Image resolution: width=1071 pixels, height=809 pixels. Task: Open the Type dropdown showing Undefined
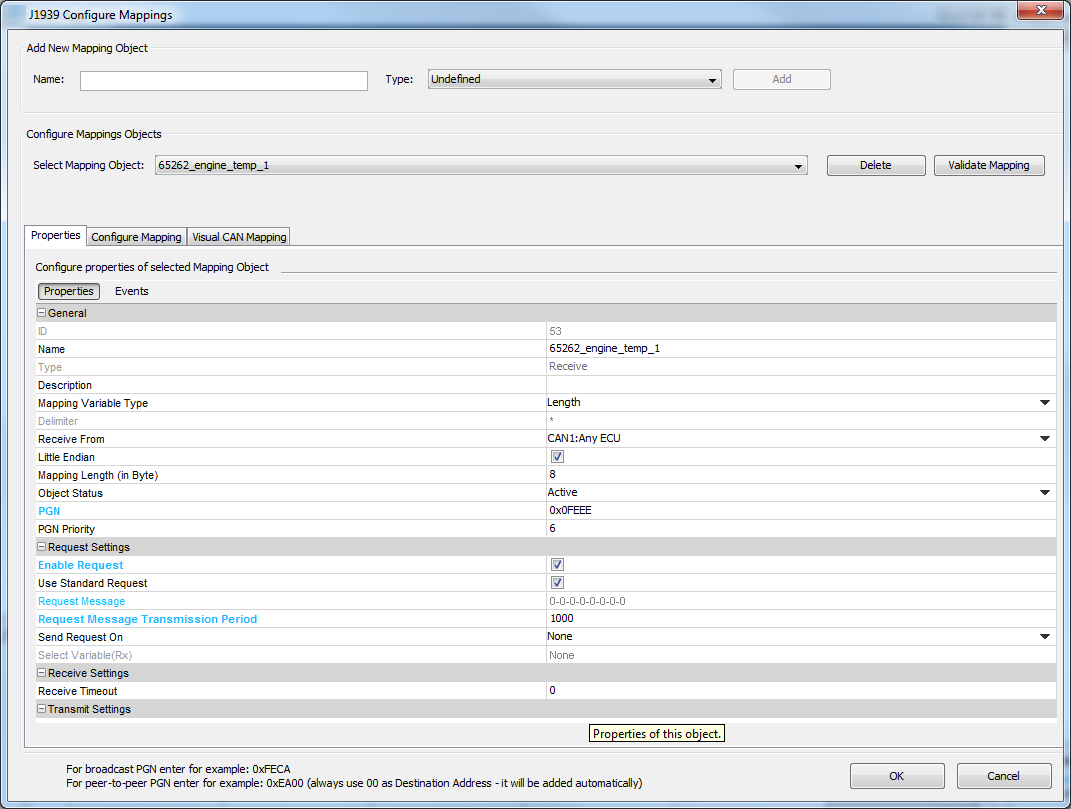pyautogui.click(x=712, y=79)
